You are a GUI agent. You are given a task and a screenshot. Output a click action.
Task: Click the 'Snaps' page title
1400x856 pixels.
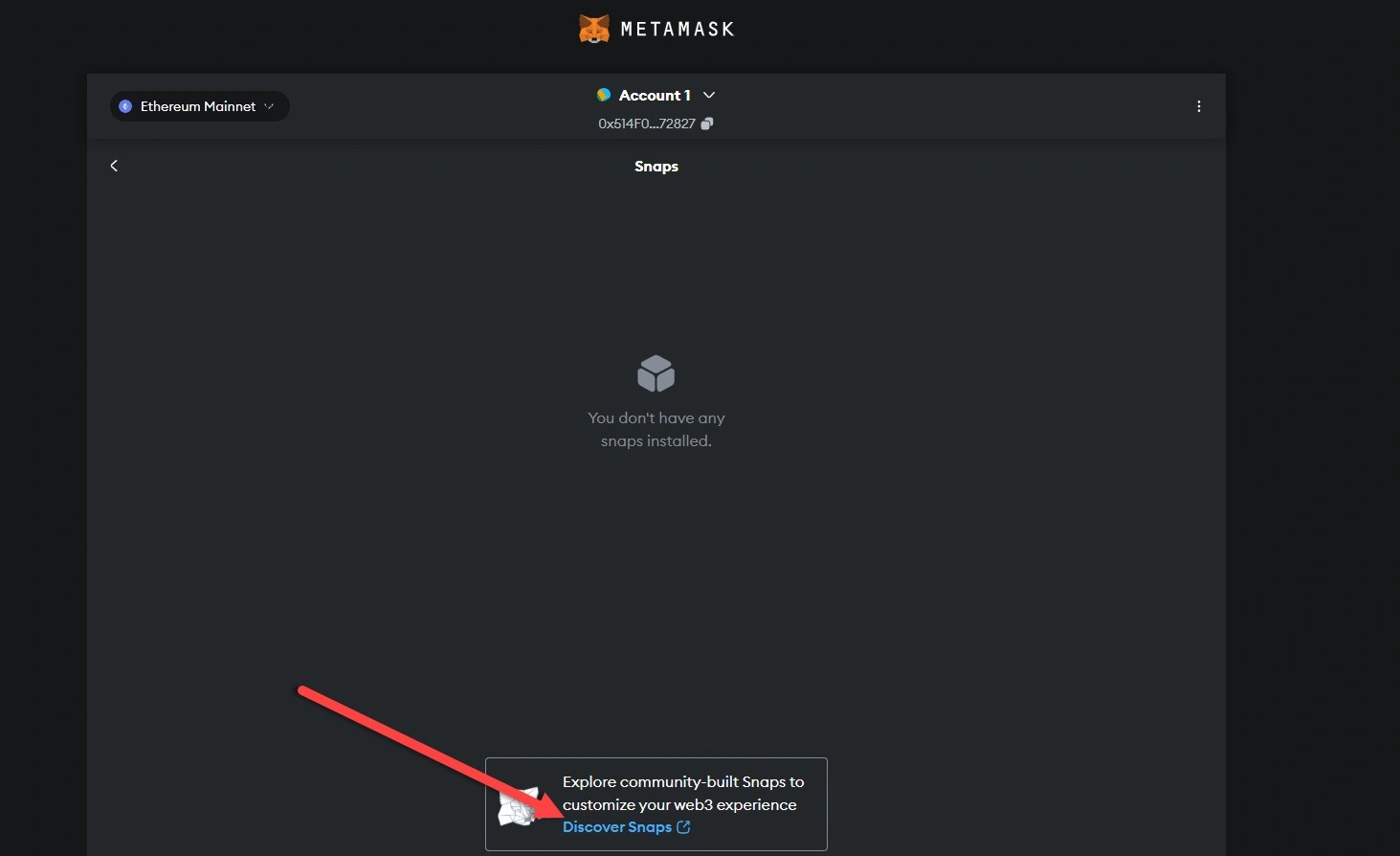coord(656,167)
